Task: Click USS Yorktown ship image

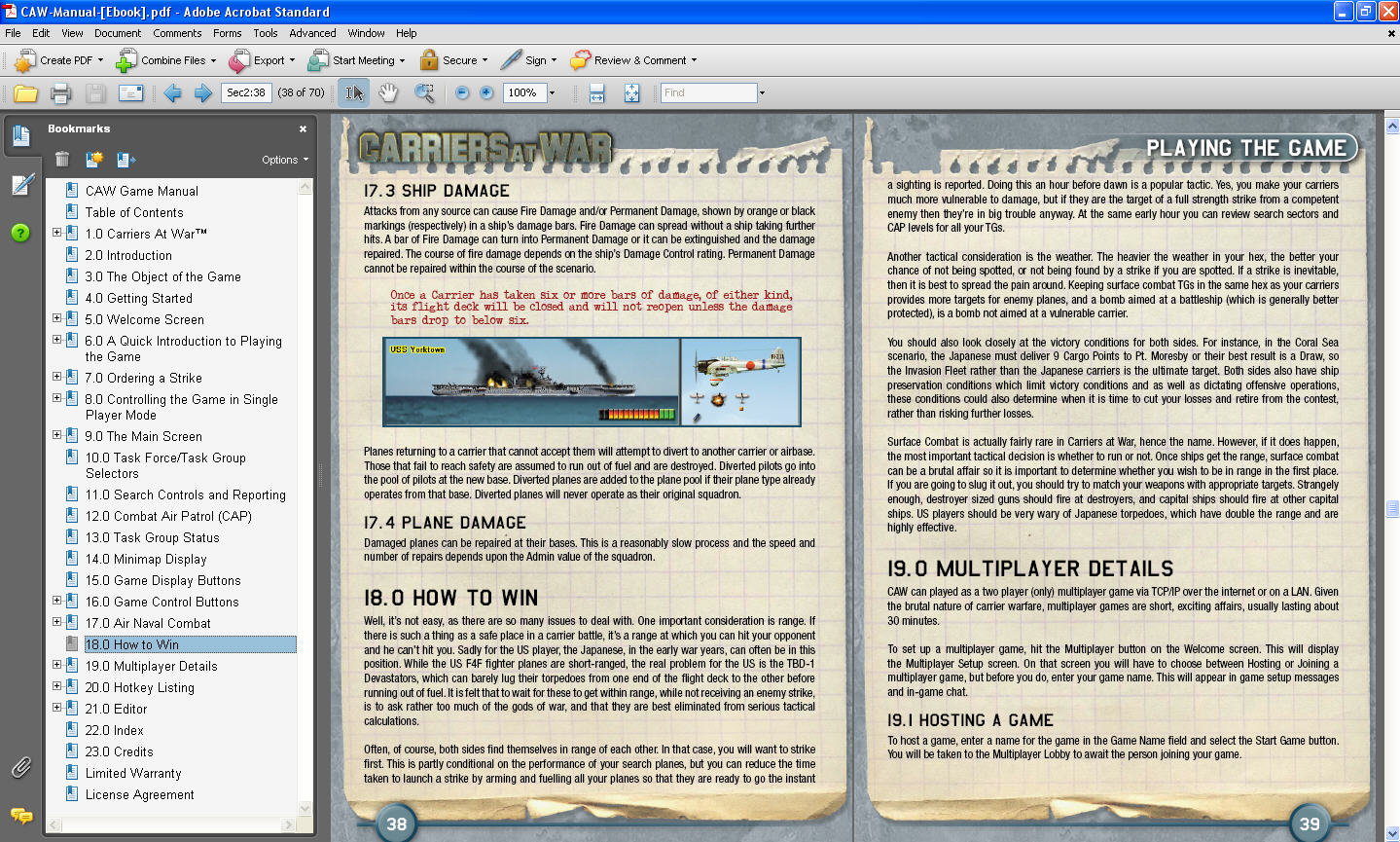Action: coord(532,382)
